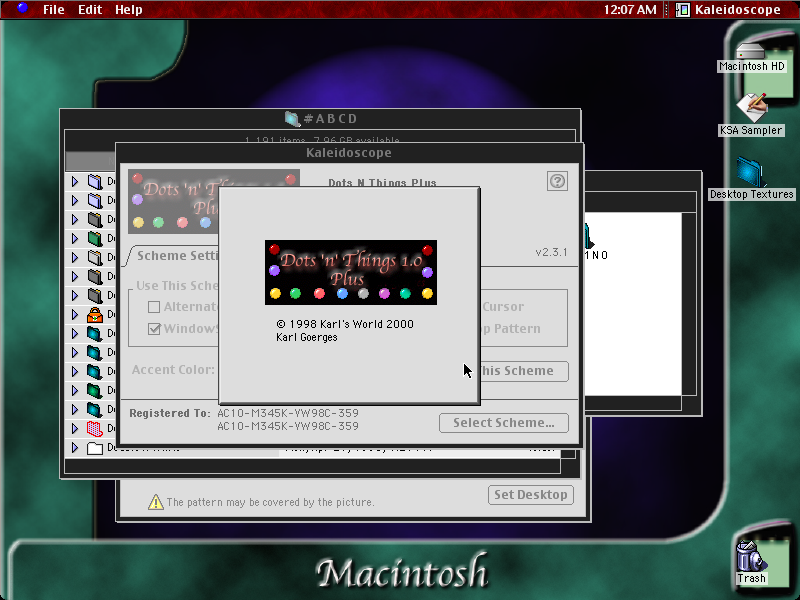Image resolution: width=800 pixels, height=600 pixels.
Task: Click the Kaleidoscope help question mark icon
Action: [557, 181]
